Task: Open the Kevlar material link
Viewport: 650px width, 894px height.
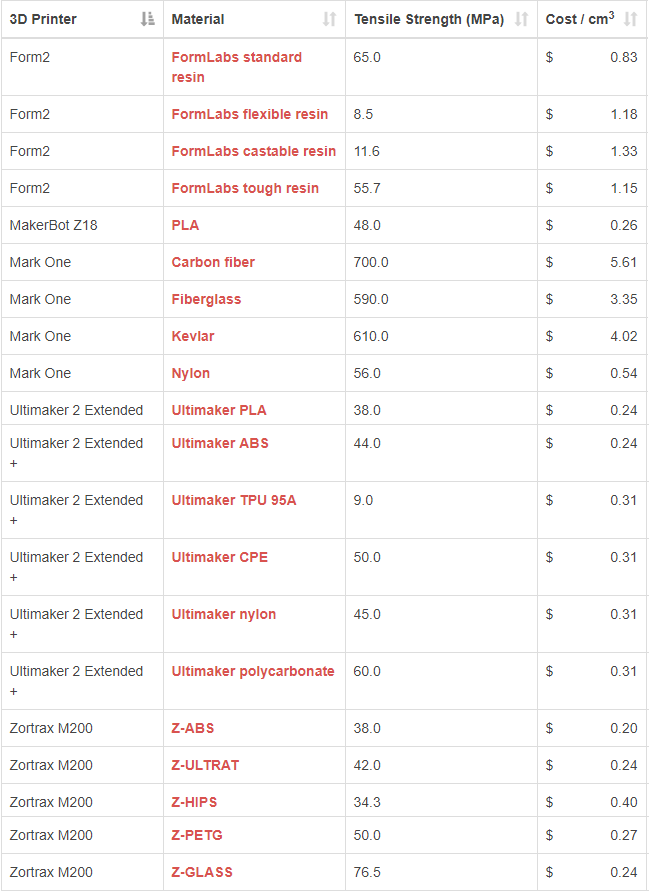Action: (193, 336)
